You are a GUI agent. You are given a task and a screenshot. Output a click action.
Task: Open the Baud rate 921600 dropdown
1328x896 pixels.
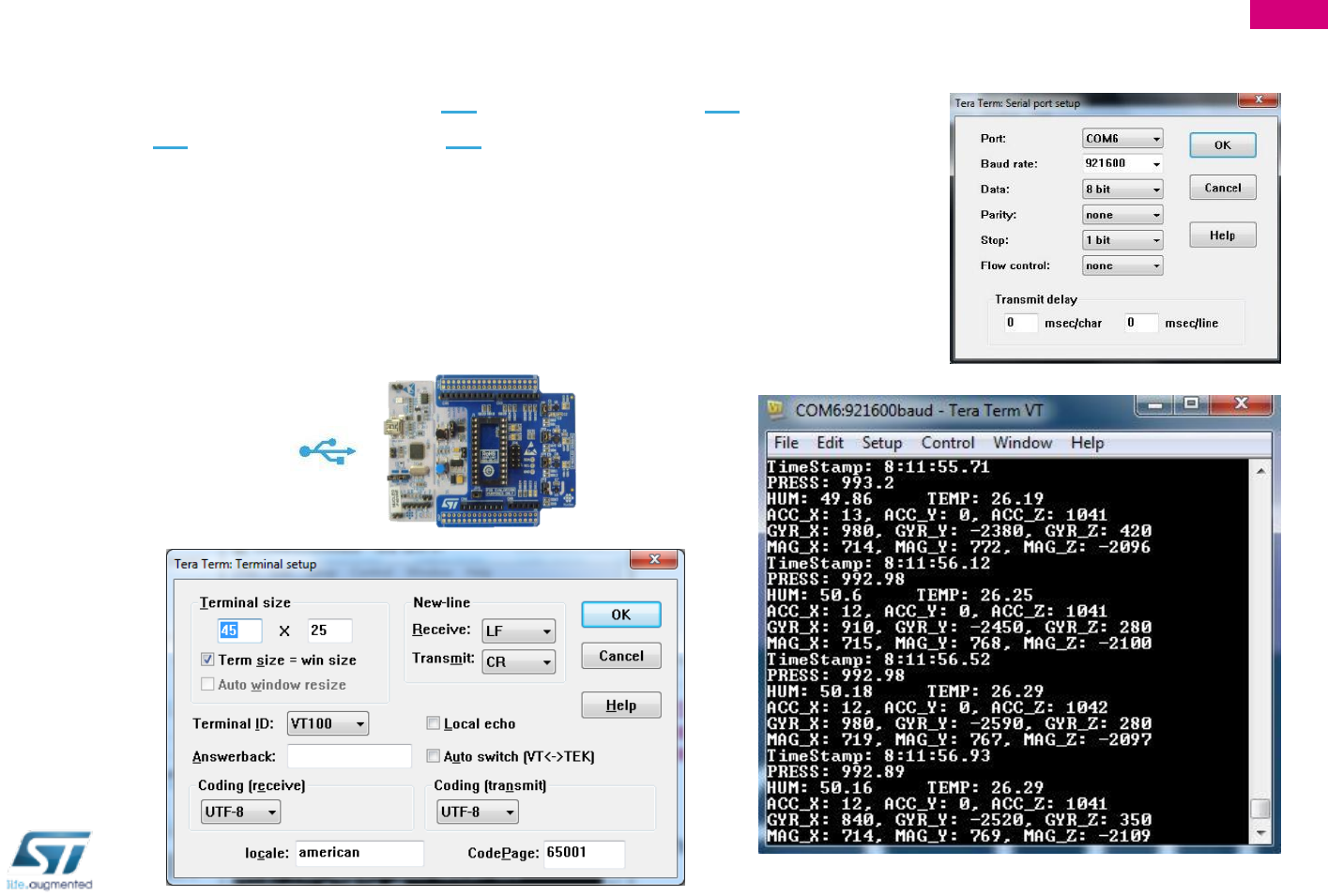coord(1122,163)
